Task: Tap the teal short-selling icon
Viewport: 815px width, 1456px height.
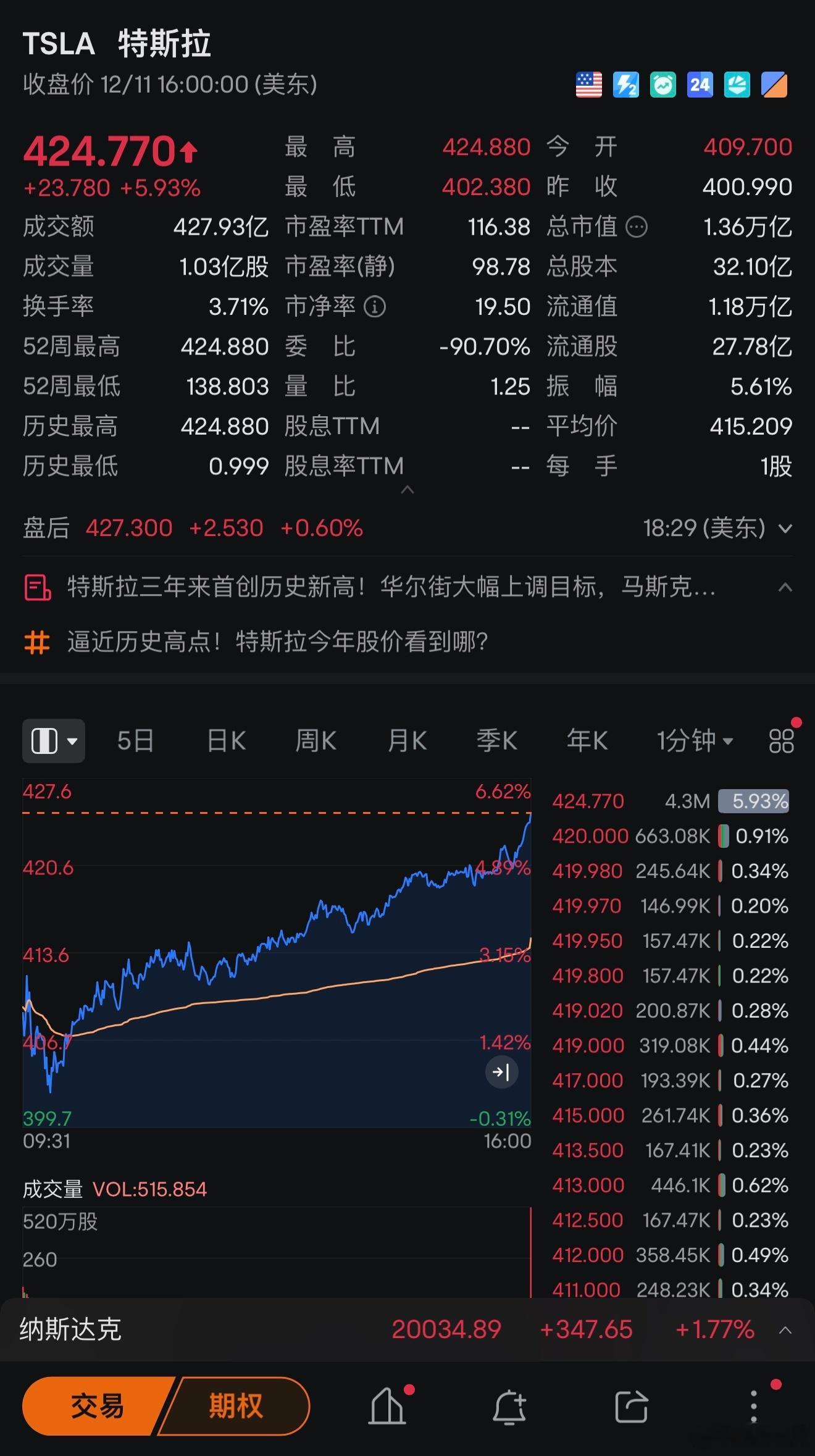Action: click(737, 85)
